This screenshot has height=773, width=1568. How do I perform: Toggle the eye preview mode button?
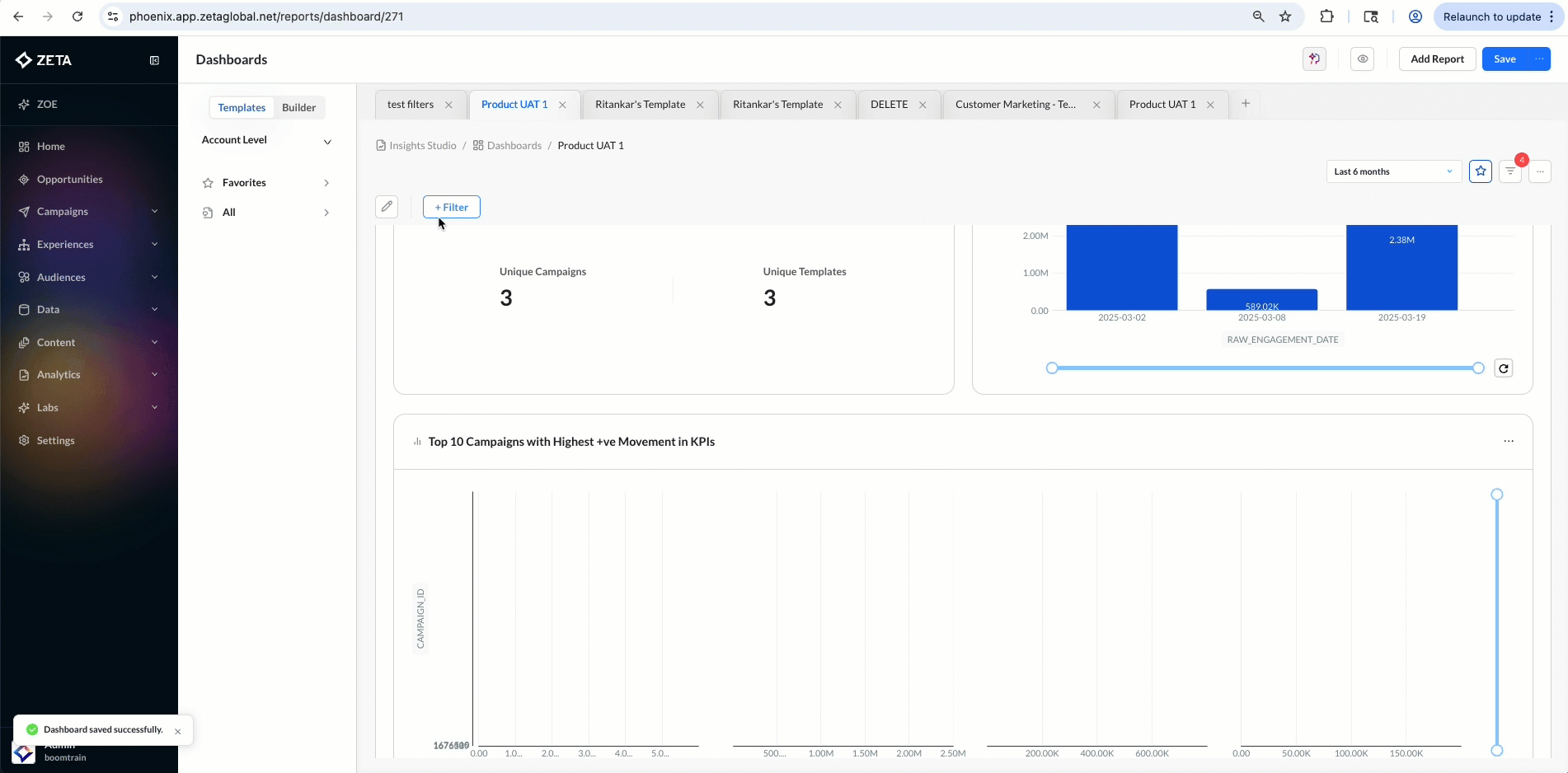tap(1363, 59)
